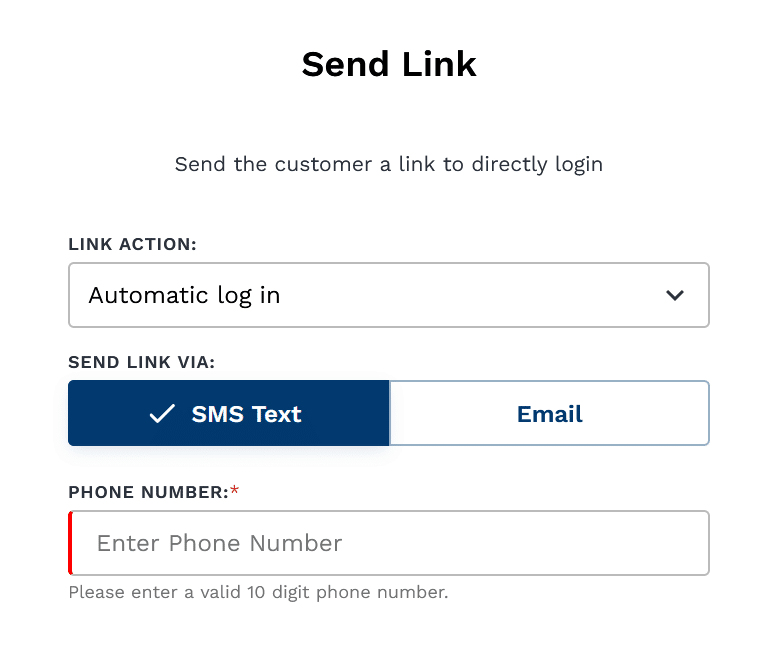Screen dimensions: 780x671
Task: Click the "PHONE NUMBER:" label
Action: click(148, 492)
